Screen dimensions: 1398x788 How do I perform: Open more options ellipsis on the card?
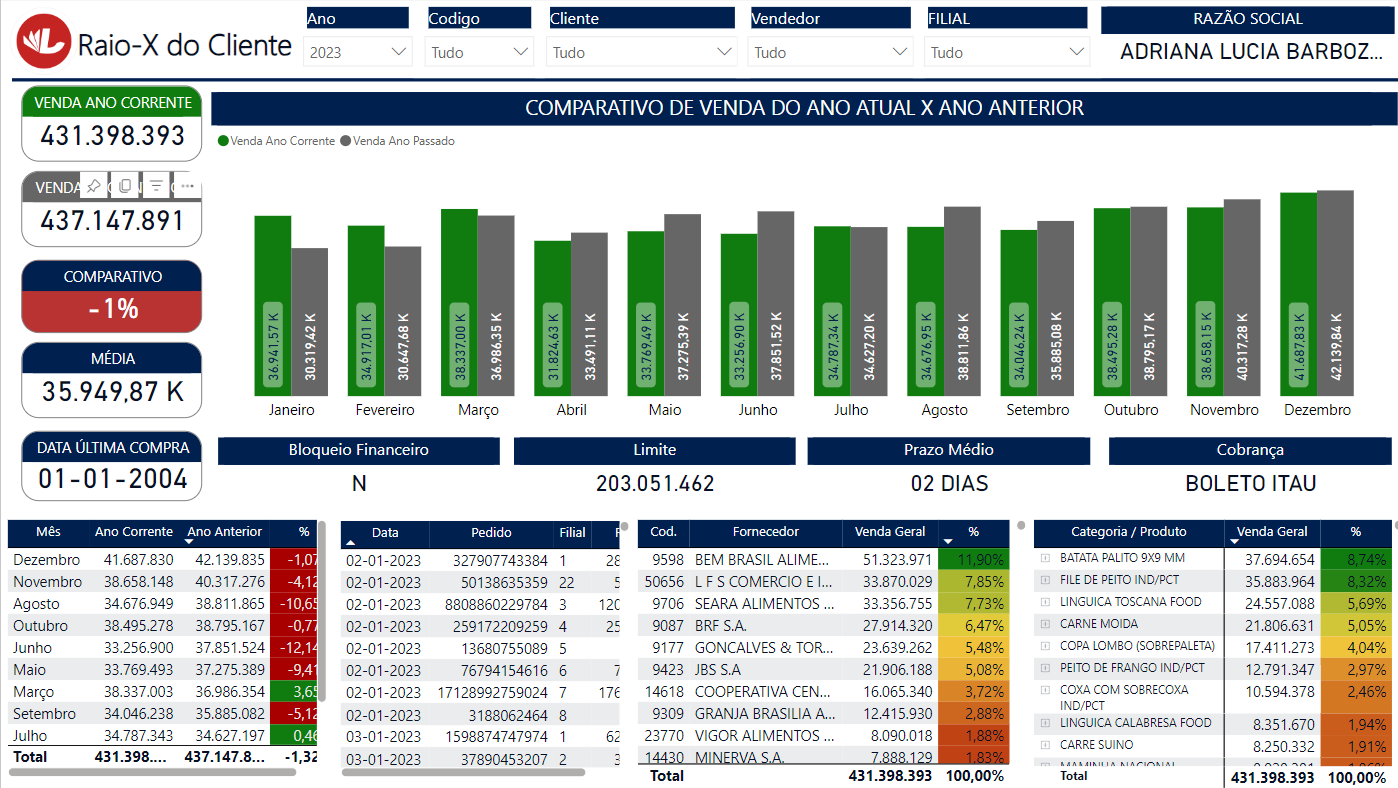(x=187, y=186)
